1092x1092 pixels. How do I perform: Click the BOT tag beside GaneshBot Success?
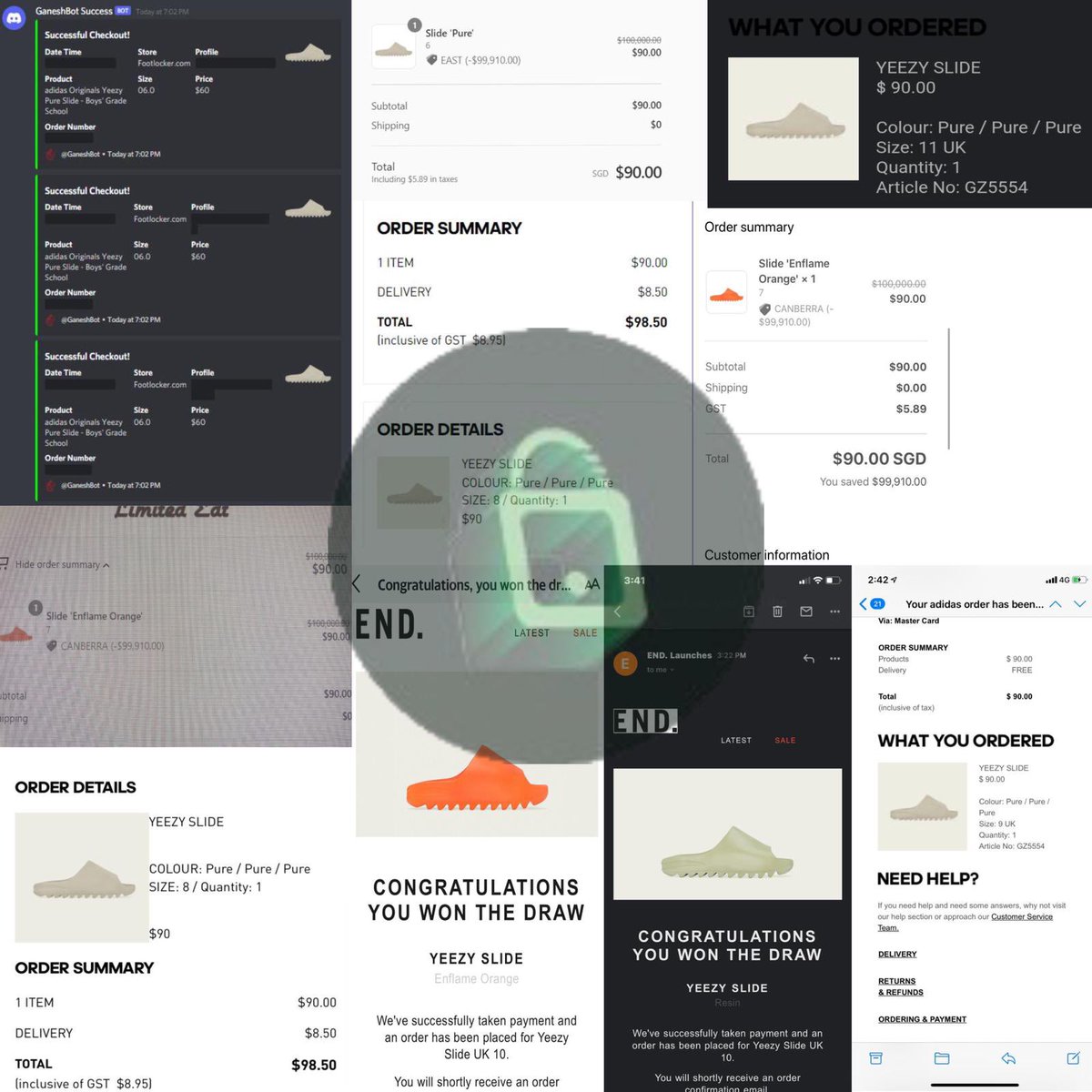123,11
